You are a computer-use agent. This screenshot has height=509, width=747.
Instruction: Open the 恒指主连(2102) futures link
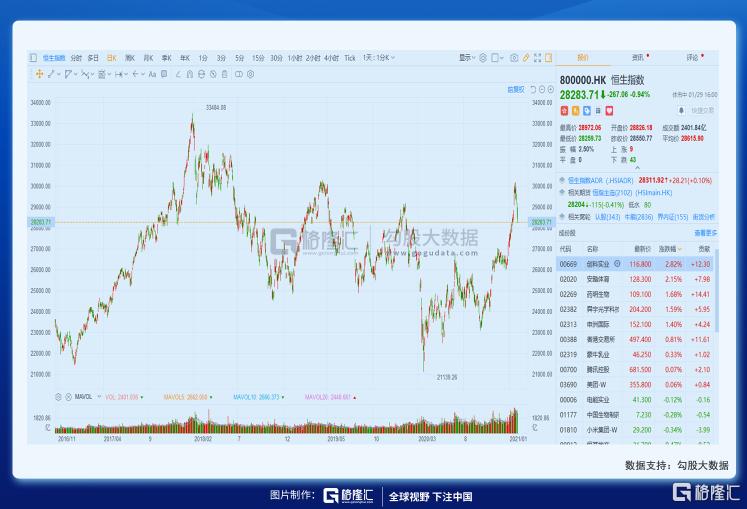click(632, 193)
